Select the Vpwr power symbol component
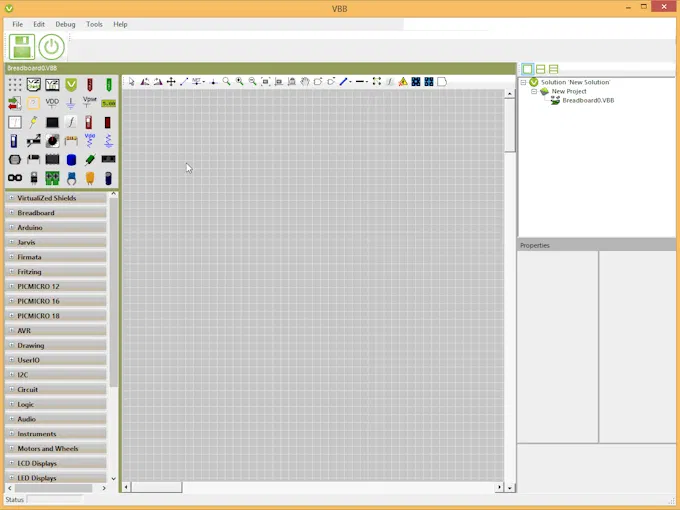 89,103
